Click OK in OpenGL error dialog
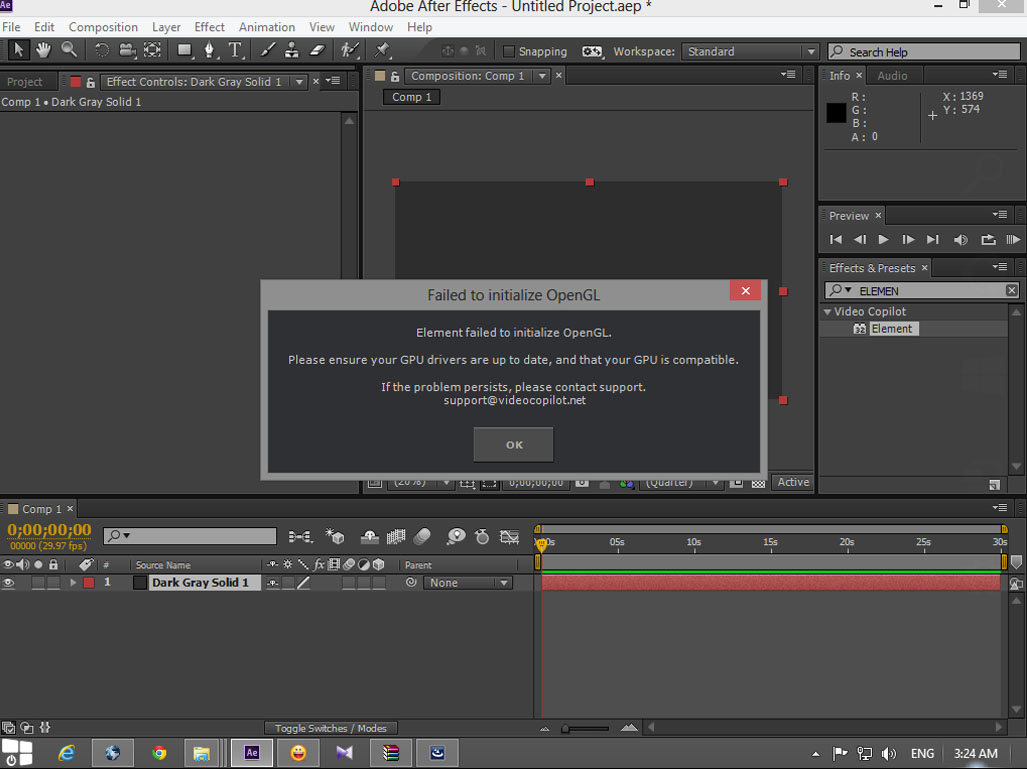This screenshot has width=1027, height=769. click(514, 445)
